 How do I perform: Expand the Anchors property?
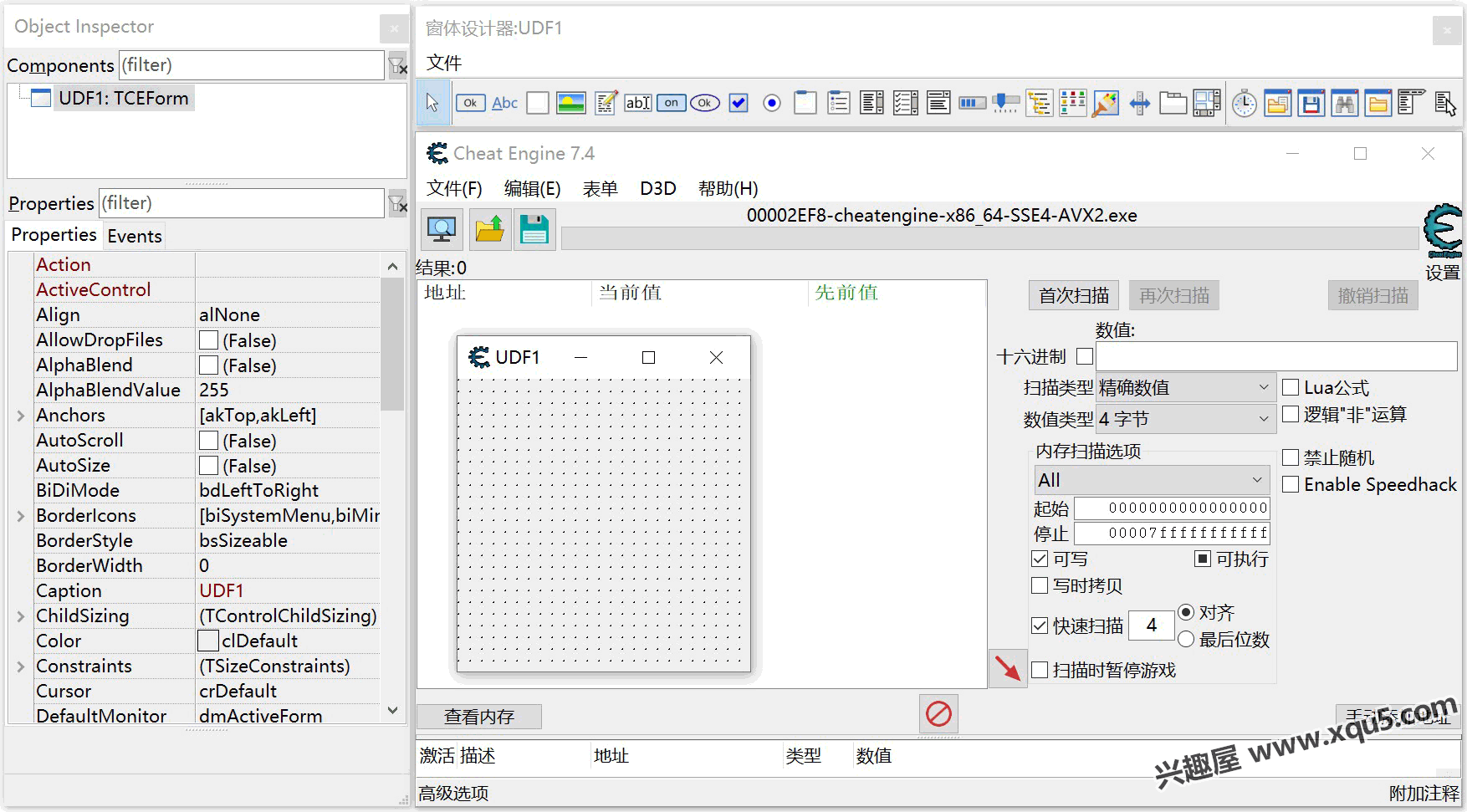[21, 416]
